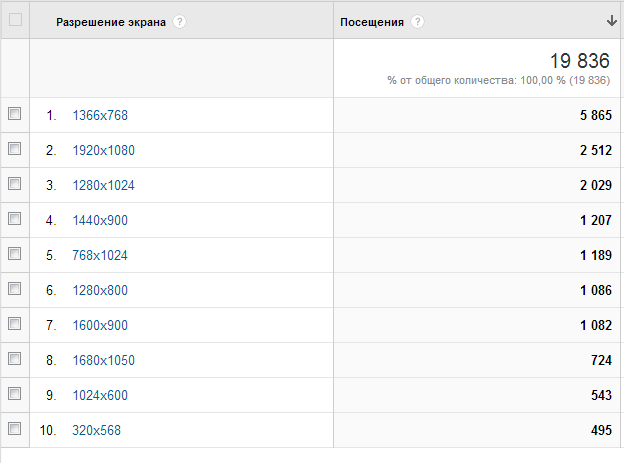Click the 1280x800 resolution link
Screen dimensions: 624x463
(100, 290)
